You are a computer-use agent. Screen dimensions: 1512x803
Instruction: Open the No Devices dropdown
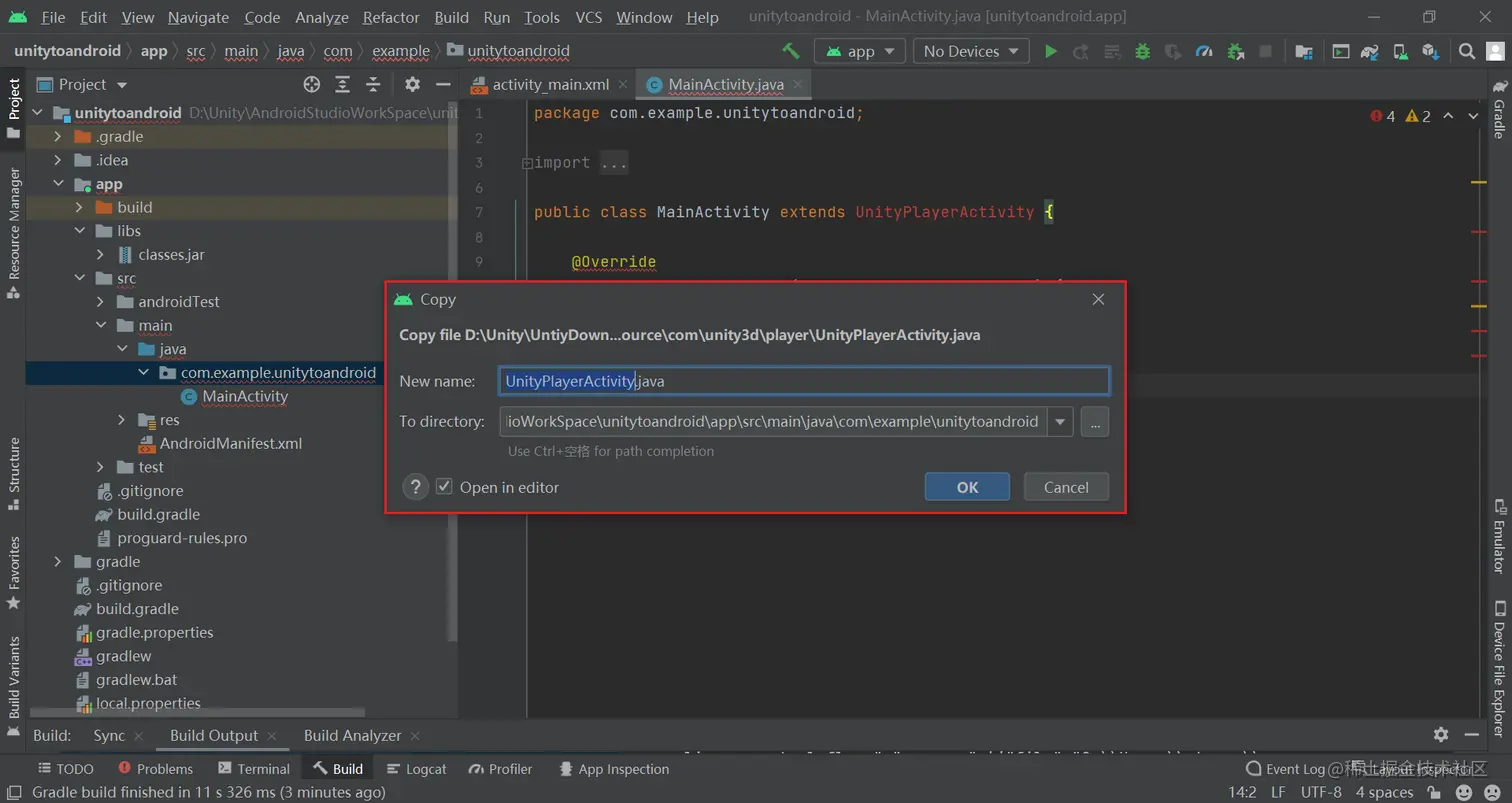(x=971, y=51)
